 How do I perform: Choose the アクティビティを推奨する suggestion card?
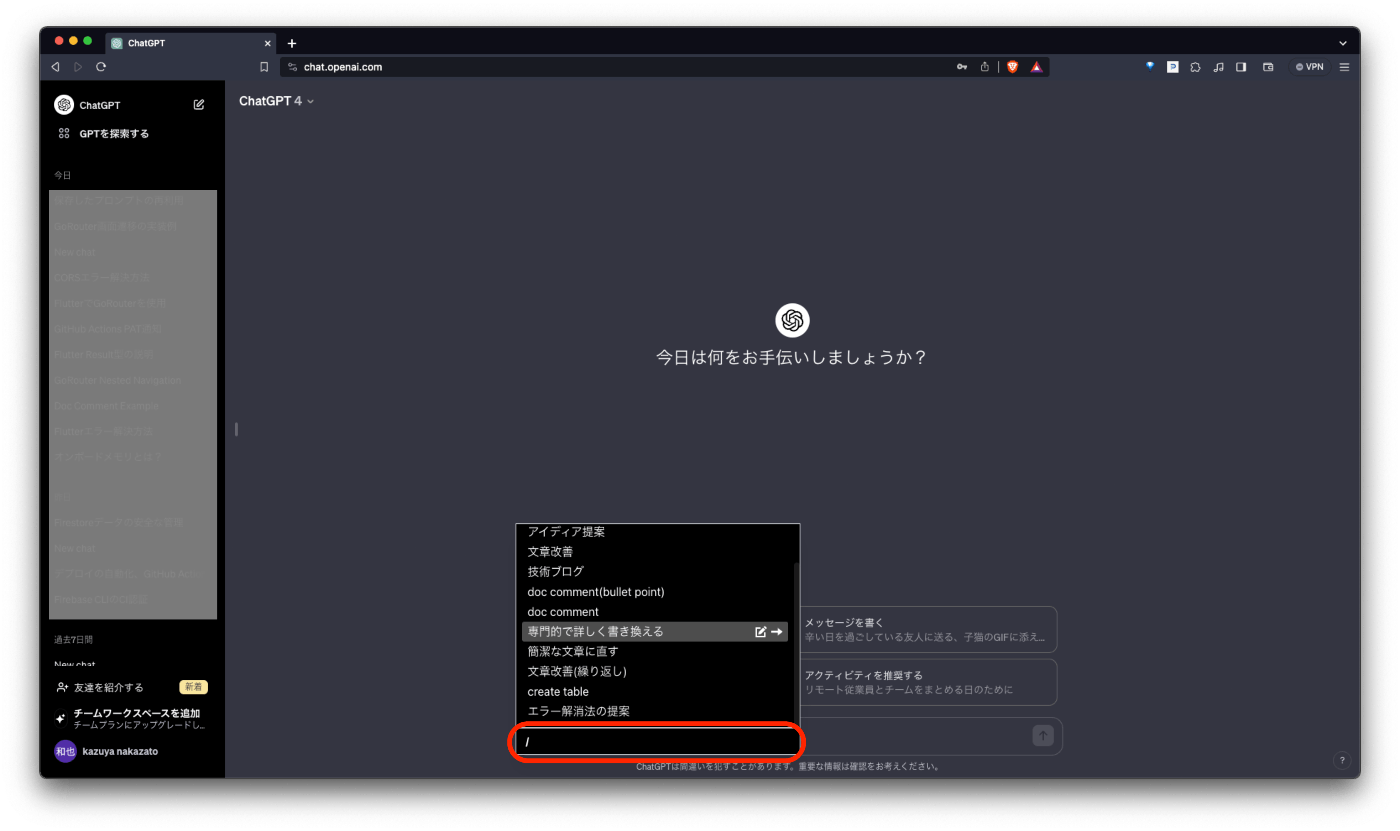coord(927,682)
